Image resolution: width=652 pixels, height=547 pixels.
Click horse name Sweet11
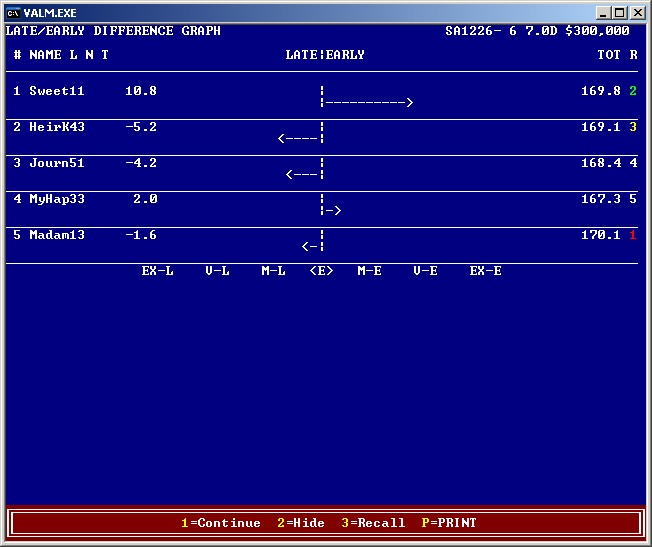[57, 91]
